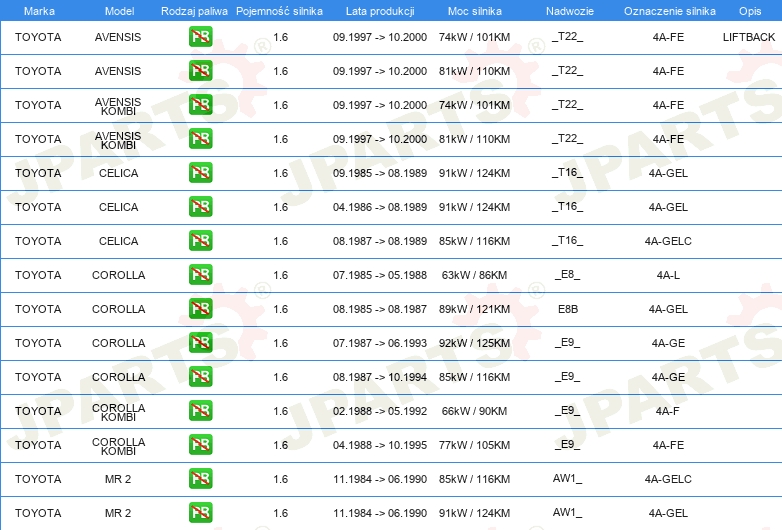782x530 pixels.
Task: Select the 09.1985 -> 08.1989 production years cell
Action: [x=380, y=173]
